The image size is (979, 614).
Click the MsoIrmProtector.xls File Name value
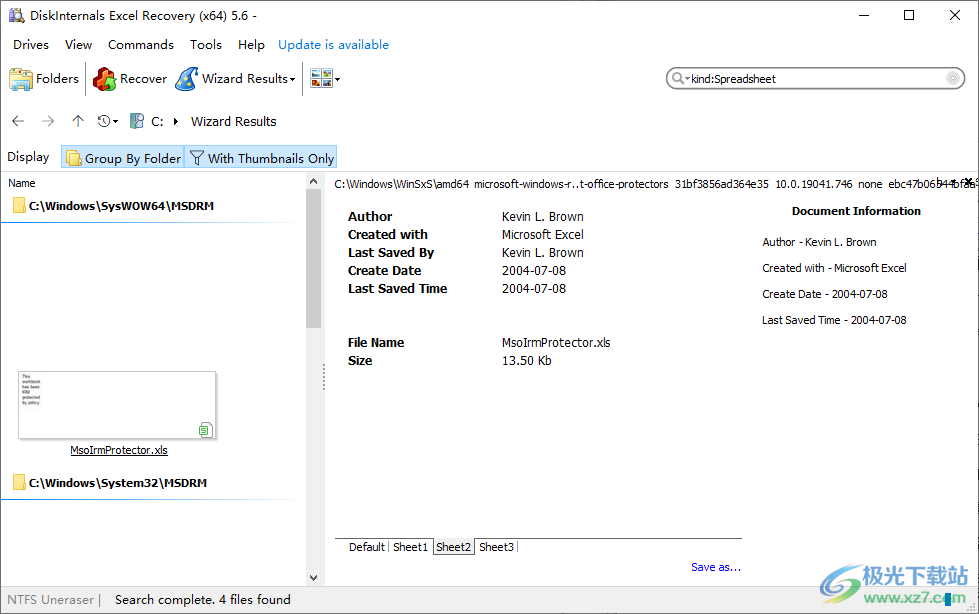556,342
